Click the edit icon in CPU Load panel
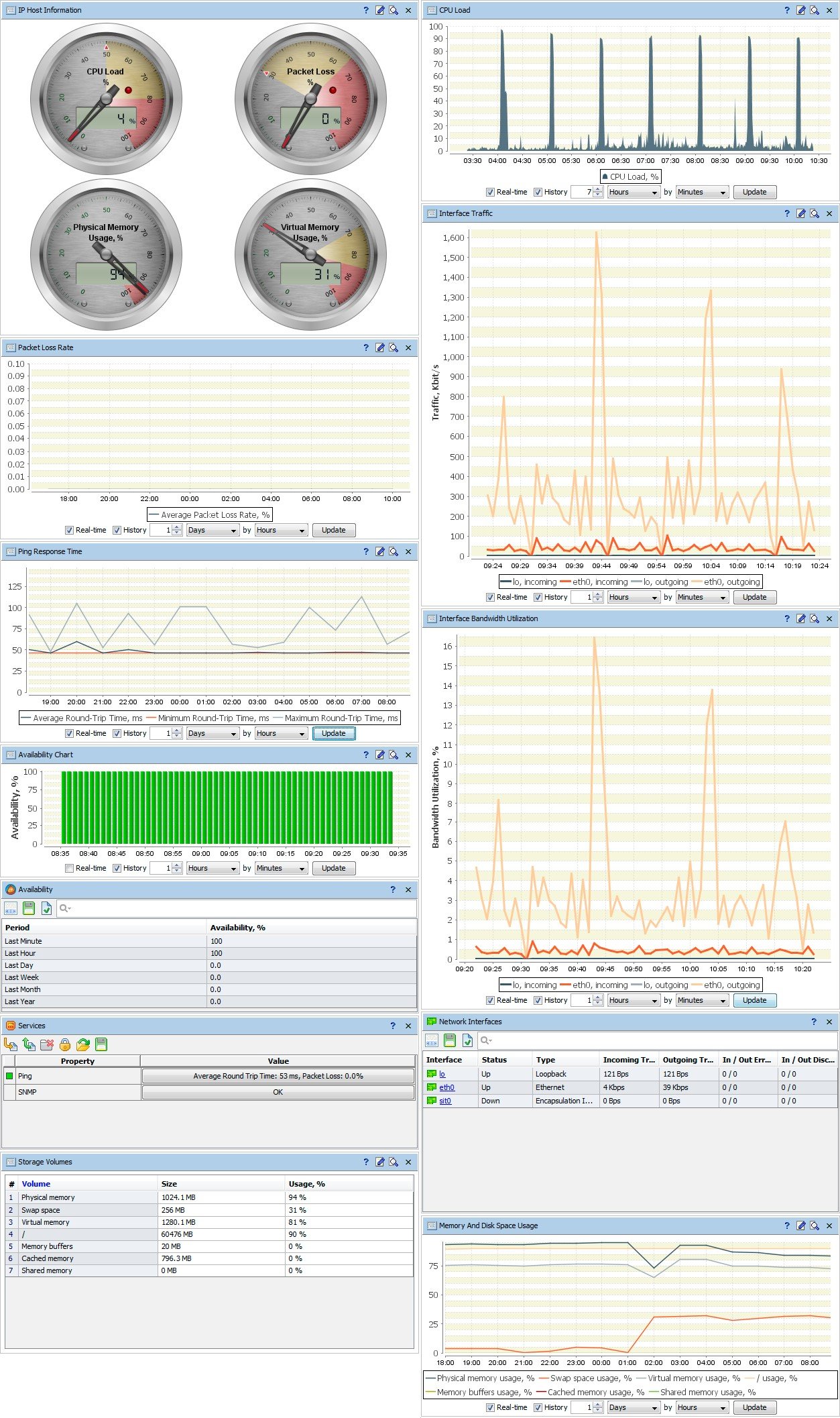The width and height of the screenshot is (840, 1418). click(800, 10)
